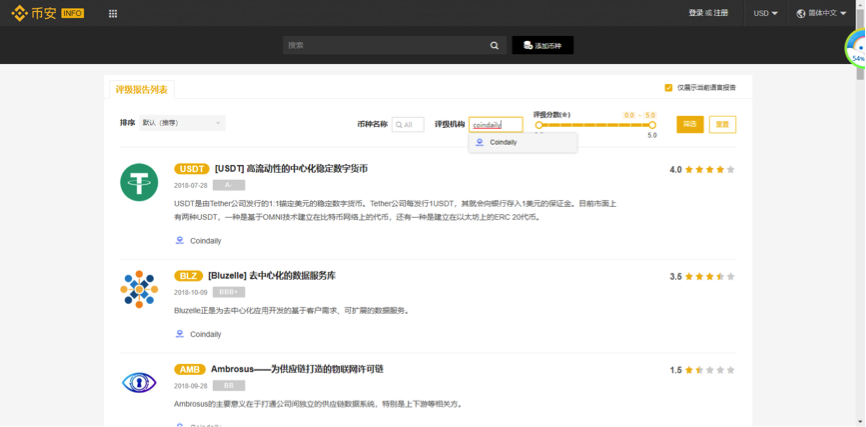This screenshot has height=427, width=866.
Task: Click the USDT coin tag badge
Action: 192,169
